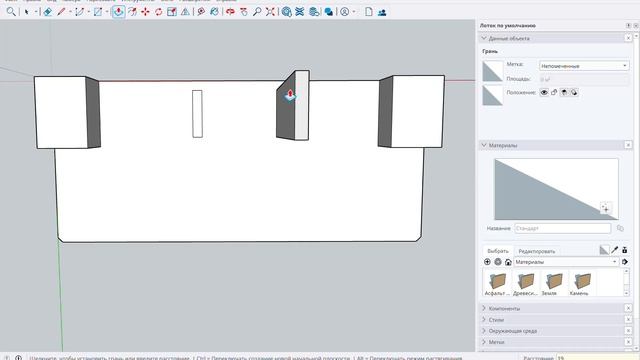Close the Компоненты panel with its X

[628, 308]
